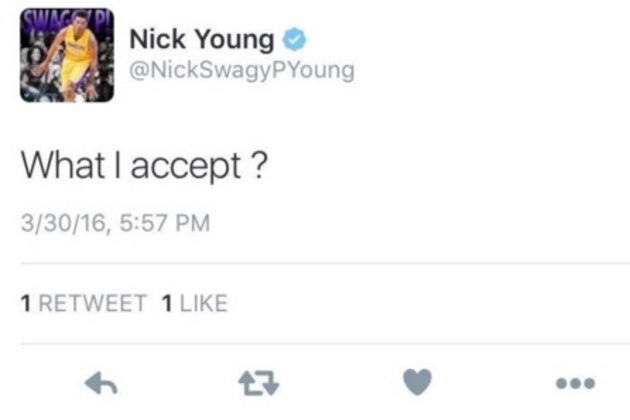The height and width of the screenshot is (420, 630).
Task: Click the blue verified badge
Action: click(295, 39)
